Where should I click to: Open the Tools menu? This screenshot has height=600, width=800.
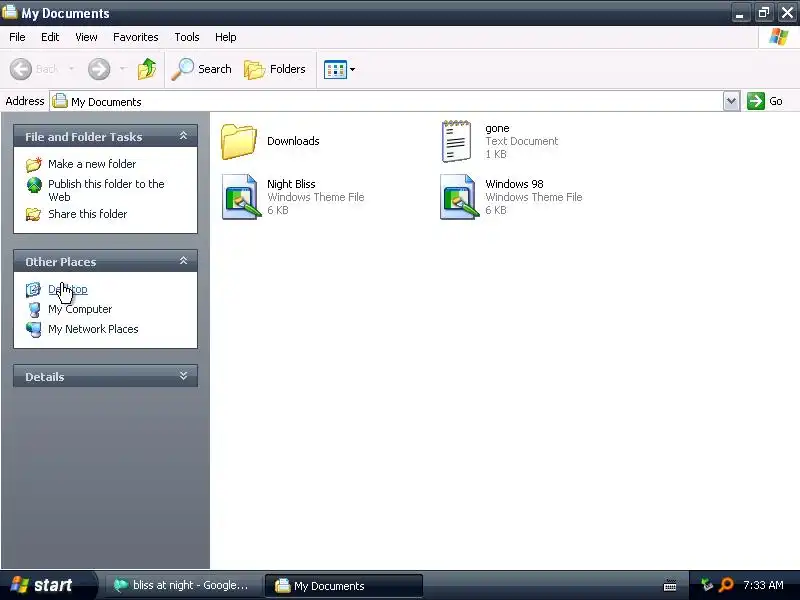(x=187, y=37)
